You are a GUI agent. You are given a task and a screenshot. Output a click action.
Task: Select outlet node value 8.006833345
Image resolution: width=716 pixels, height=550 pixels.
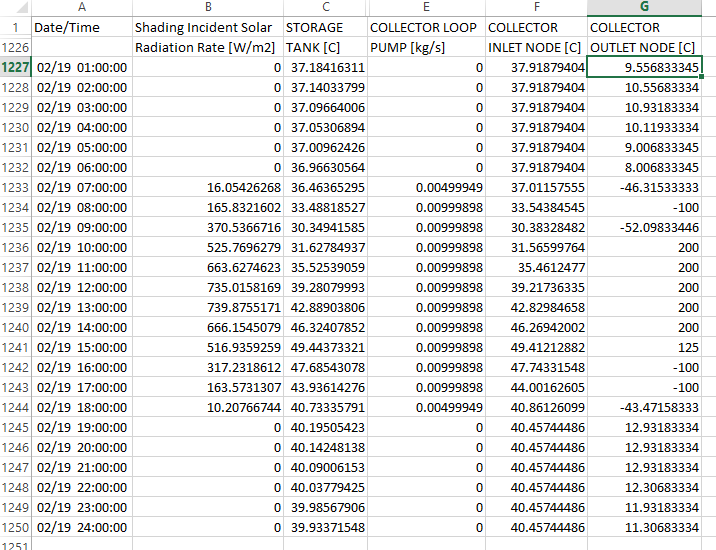(644, 168)
